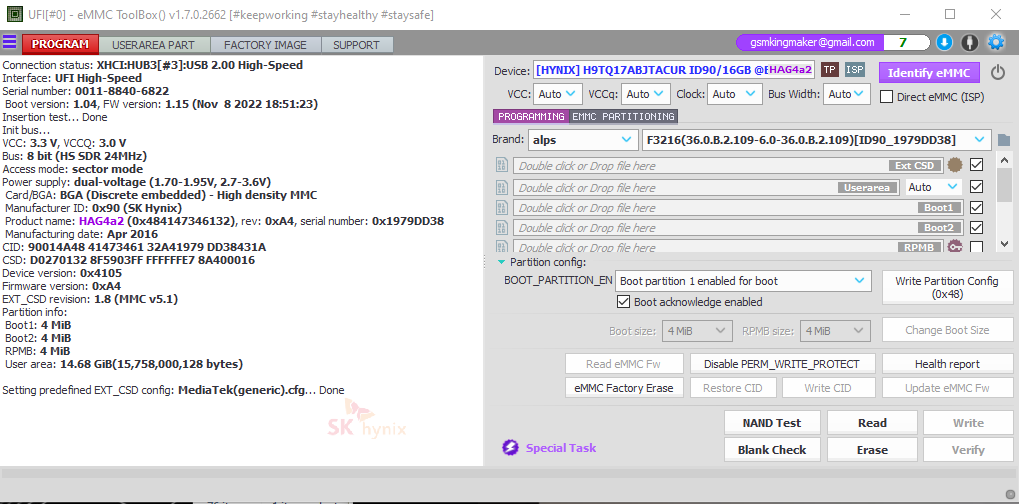Click the file icon on the RPMB row
The width and height of the screenshot is (1019, 504).
pyautogui.click(x=502, y=247)
